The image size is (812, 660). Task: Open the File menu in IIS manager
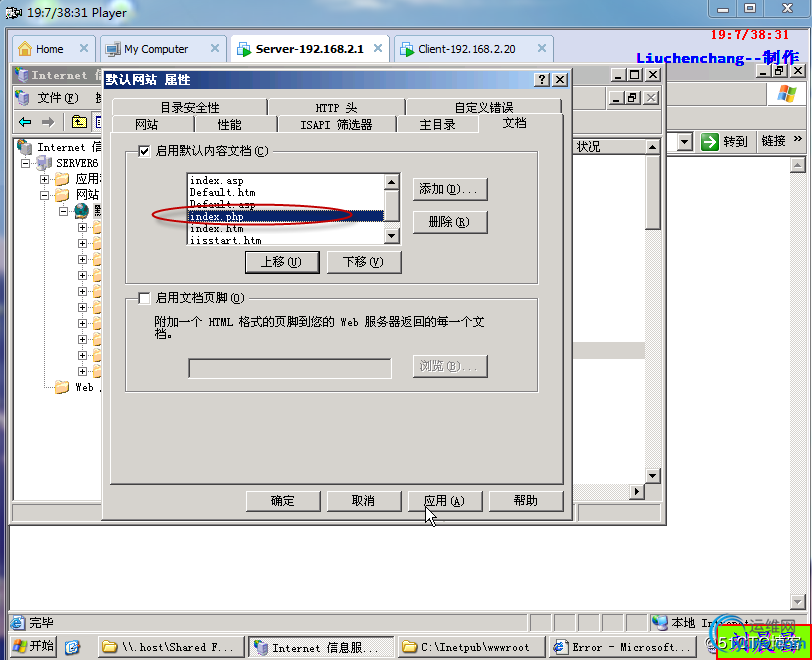coord(57,97)
